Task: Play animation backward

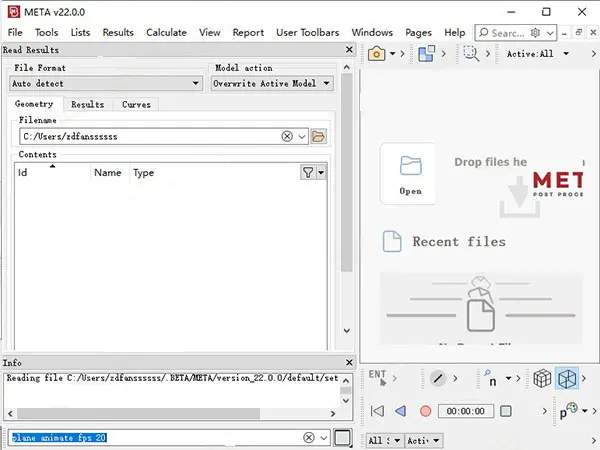Action: point(401,411)
